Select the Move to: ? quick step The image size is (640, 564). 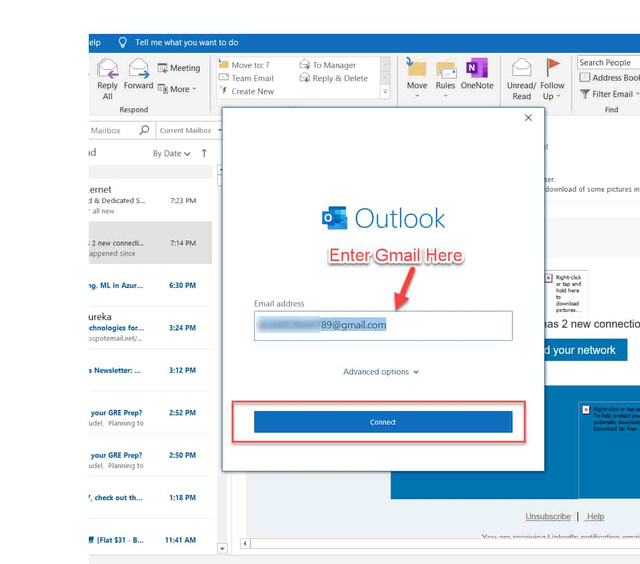pos(244,65)
